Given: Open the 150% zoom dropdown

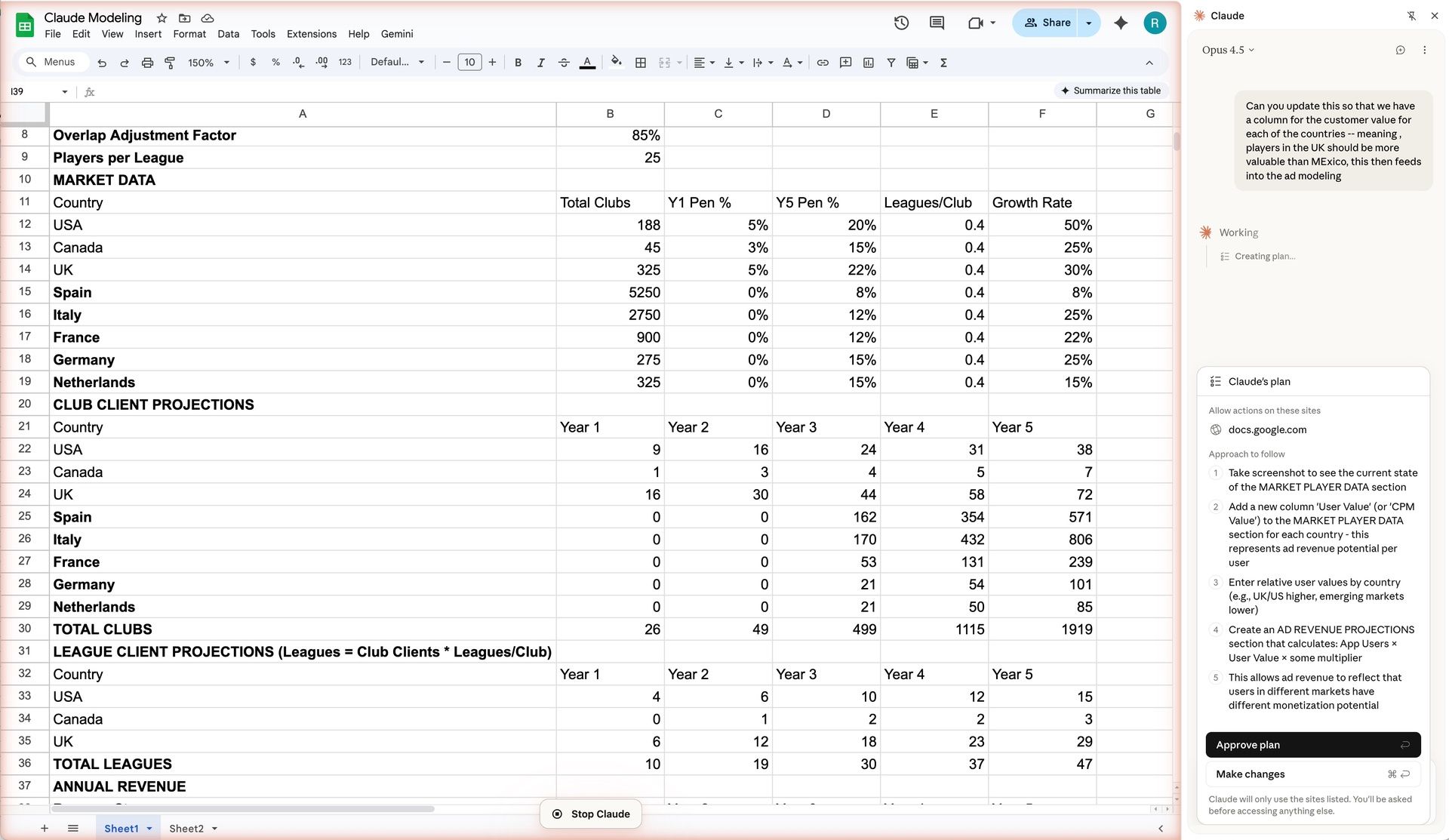Looking at the screenshot, I should click(x=208, y=63).
